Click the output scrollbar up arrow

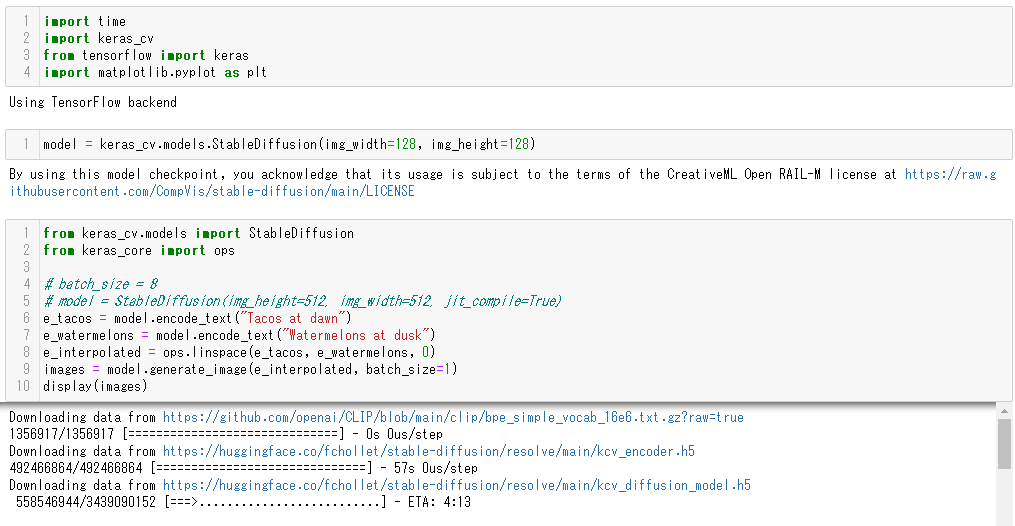coord(1004,411)
